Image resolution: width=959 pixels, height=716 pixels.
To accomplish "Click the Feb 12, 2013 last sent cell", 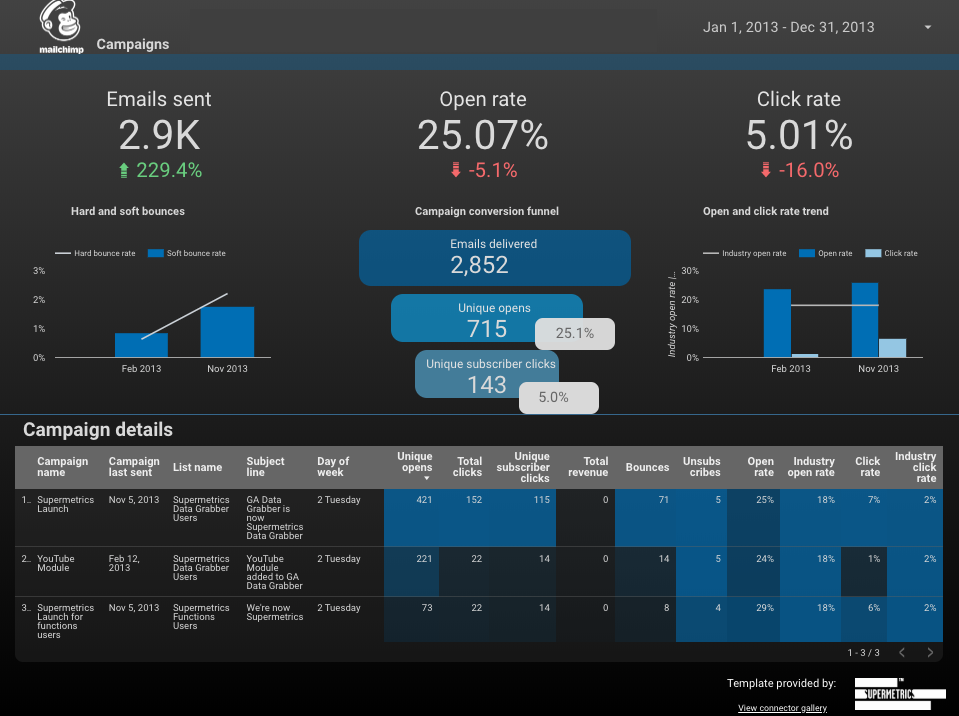I will (x=124, y=563).
